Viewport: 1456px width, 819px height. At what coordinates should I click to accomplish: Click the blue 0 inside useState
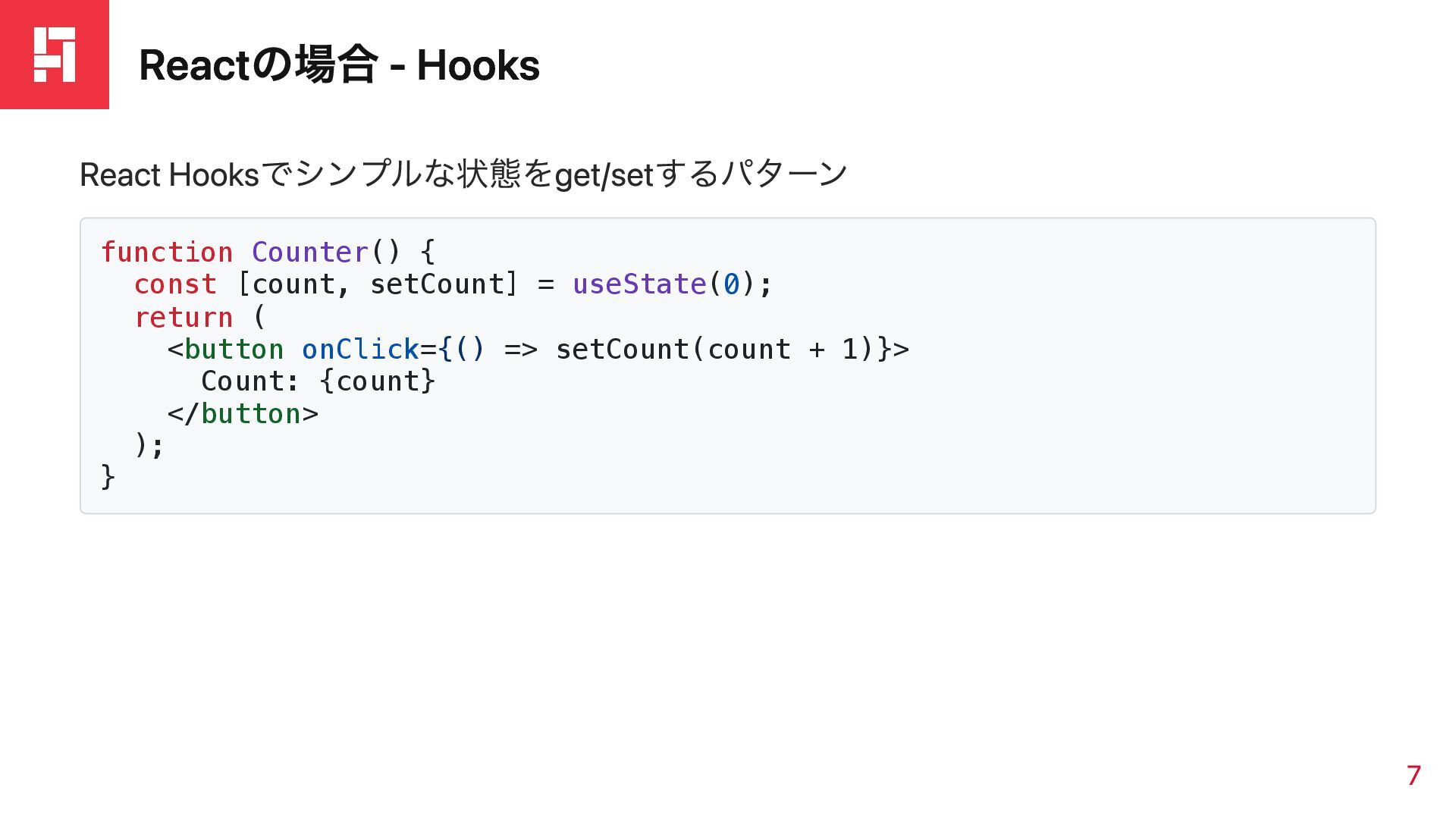click(731, 284)
